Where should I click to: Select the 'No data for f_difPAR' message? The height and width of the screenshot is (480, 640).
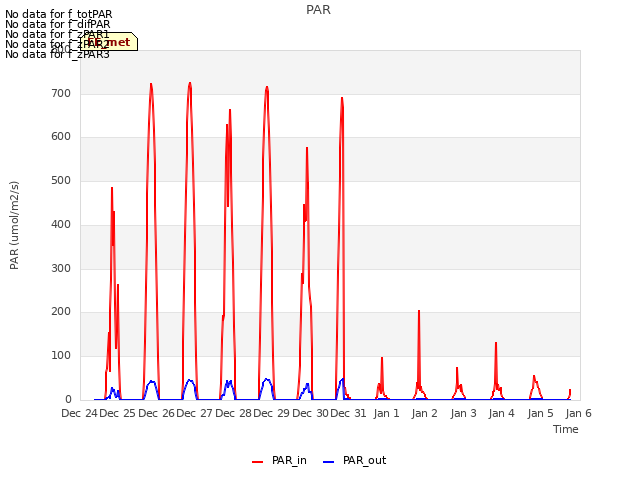pyautogui.click(x=58, y=24)
